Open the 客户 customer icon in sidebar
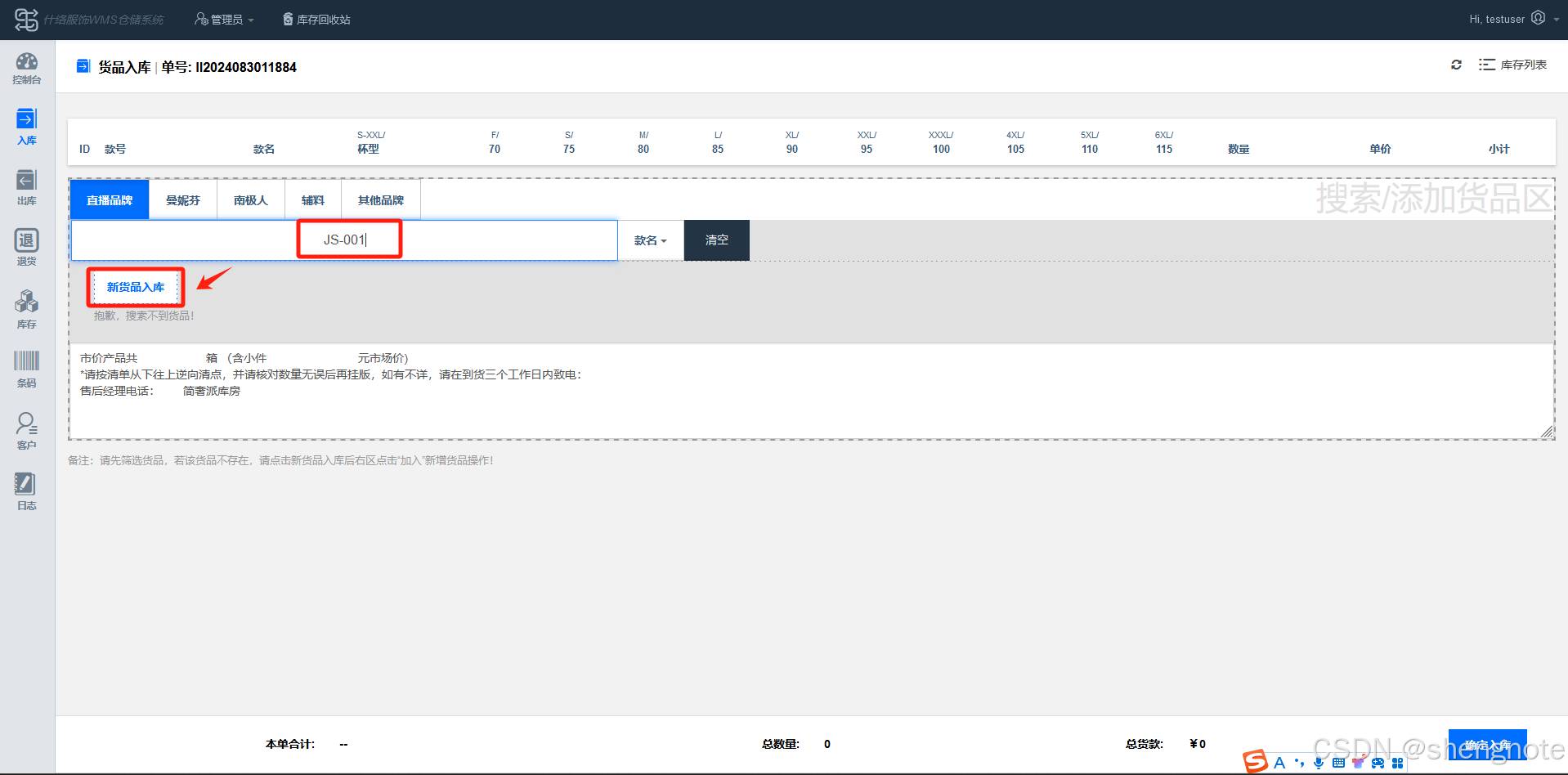Viewport: 1568px width, 775px height. point(27,431)
